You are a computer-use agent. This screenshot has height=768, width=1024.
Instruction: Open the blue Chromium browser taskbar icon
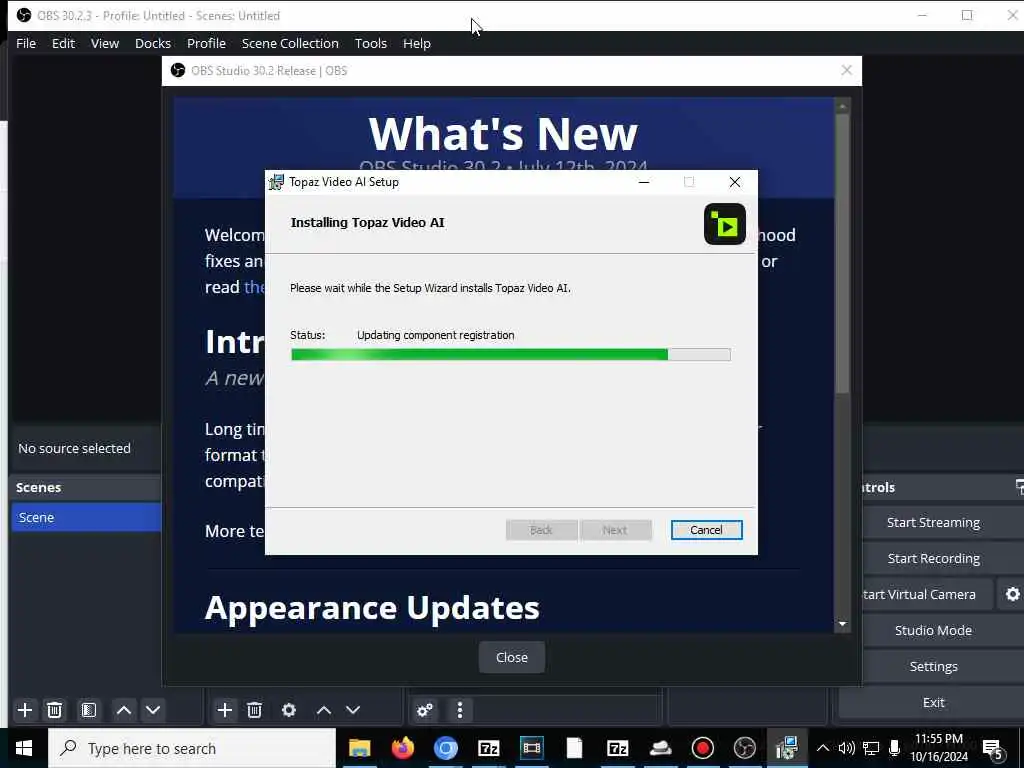(x=445, y=748)
